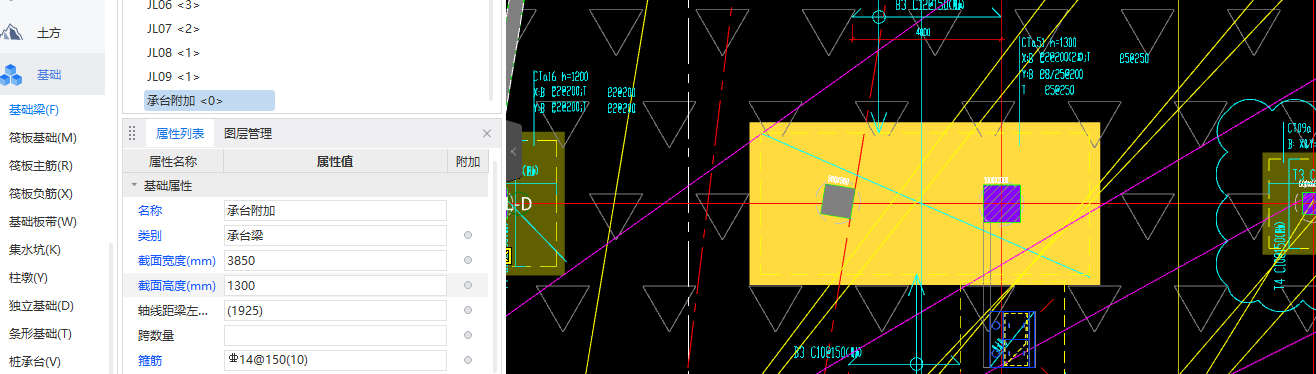Select component JL07 <2> in list
The height and width of the screenshot is (374, 1316).
(173, 28)
